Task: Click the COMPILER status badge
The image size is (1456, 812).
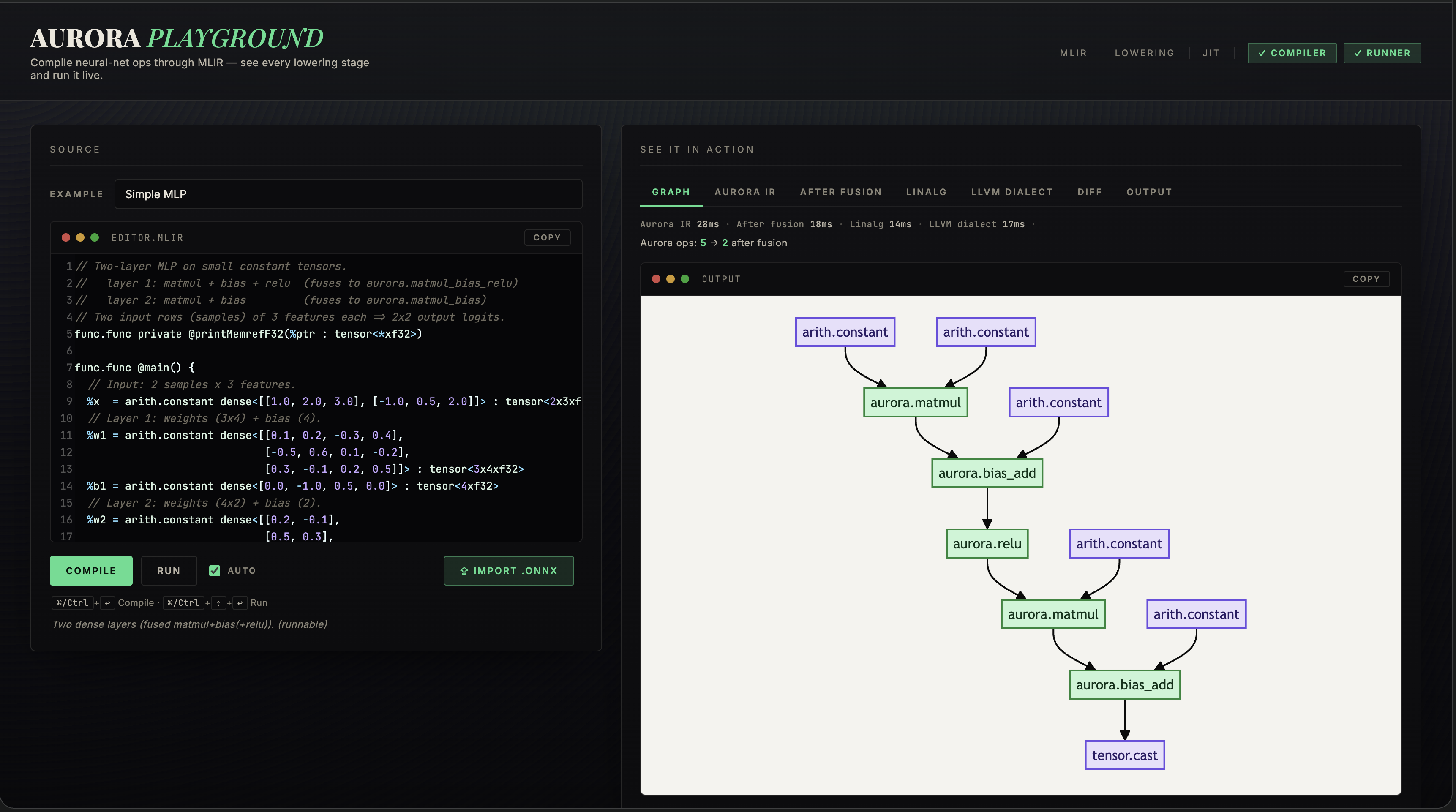Action: pyautogui.click(x=1292, y=53)
